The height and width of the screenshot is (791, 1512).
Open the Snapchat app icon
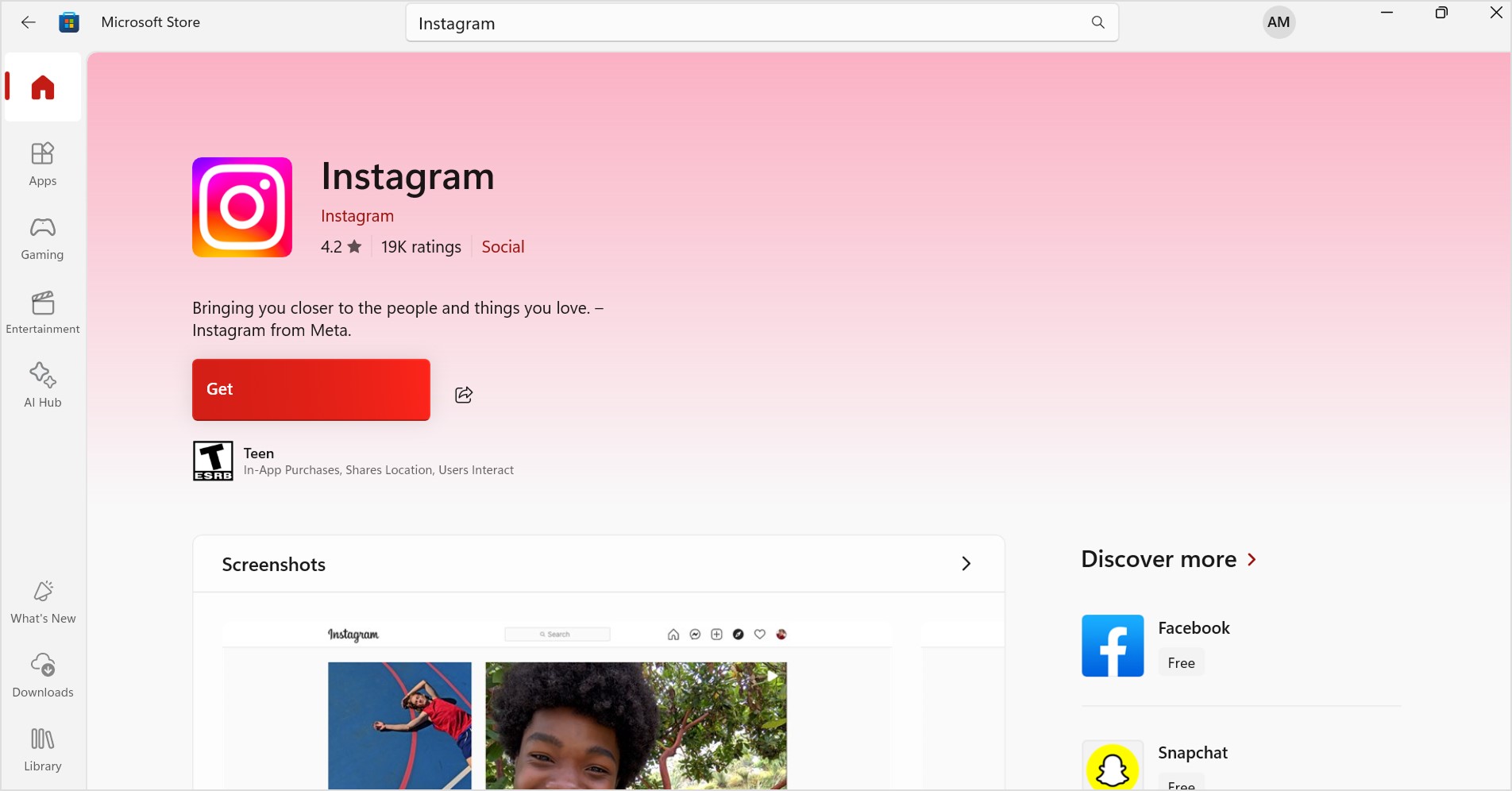click(x=1113, y=766)
